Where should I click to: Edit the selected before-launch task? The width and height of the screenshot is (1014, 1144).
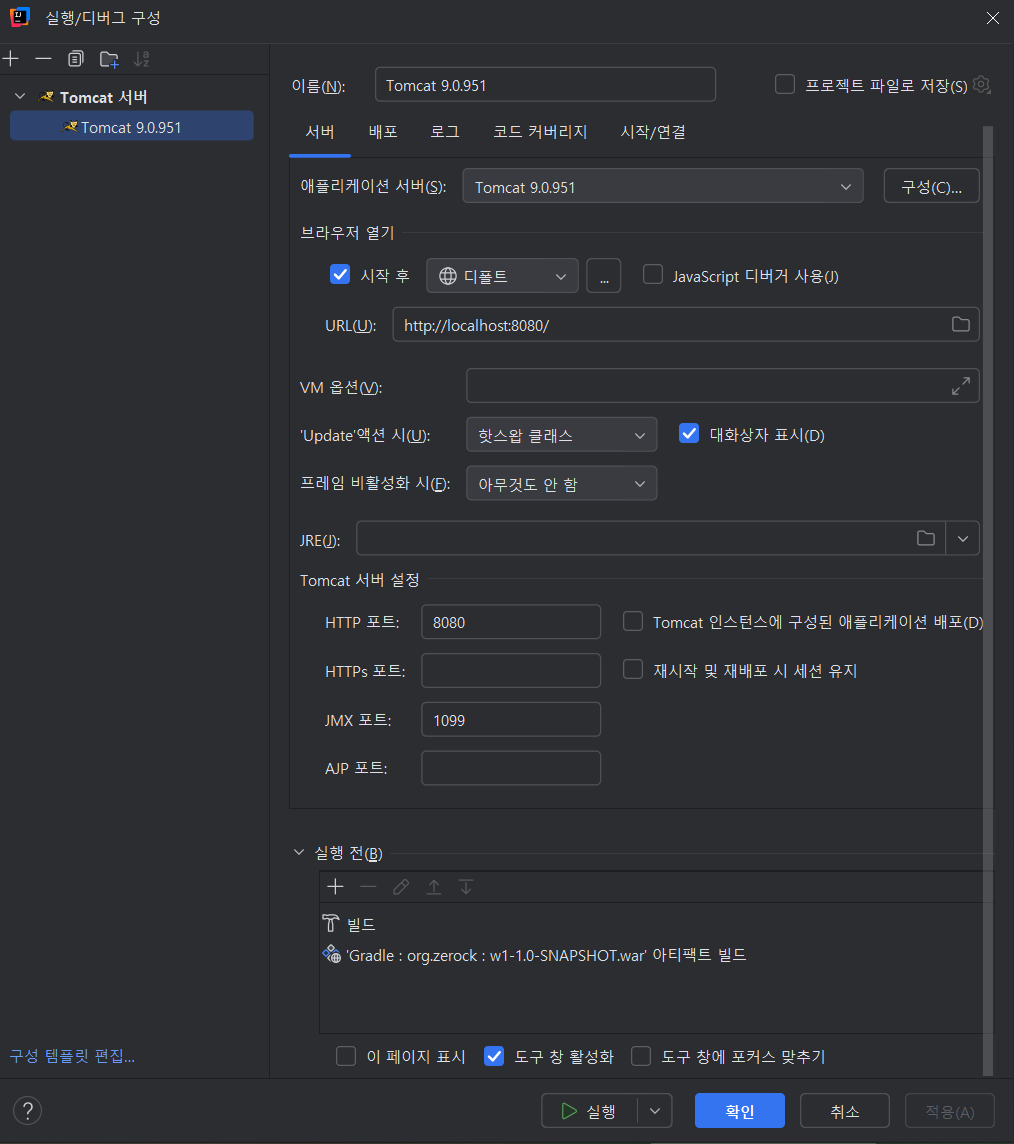pos(400,886)
